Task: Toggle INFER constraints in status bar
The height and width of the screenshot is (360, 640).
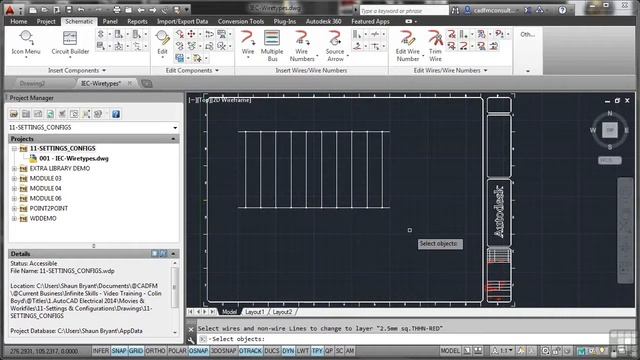Action: [101, 351]
